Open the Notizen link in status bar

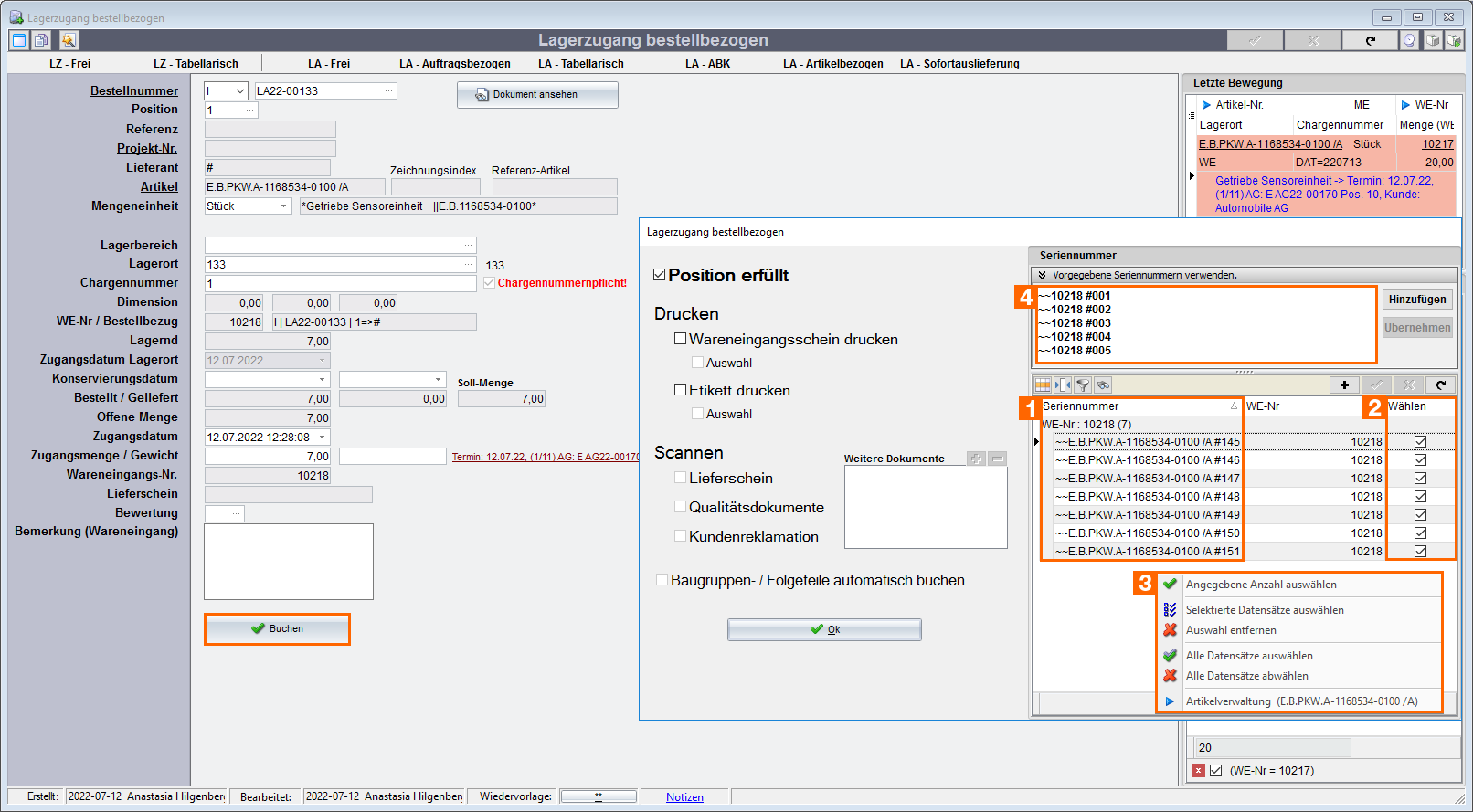point(684,797)
